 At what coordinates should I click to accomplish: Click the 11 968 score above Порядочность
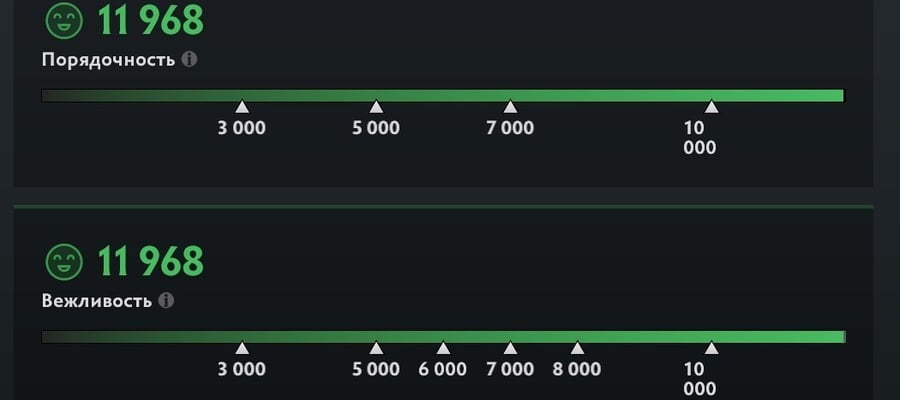150,21
